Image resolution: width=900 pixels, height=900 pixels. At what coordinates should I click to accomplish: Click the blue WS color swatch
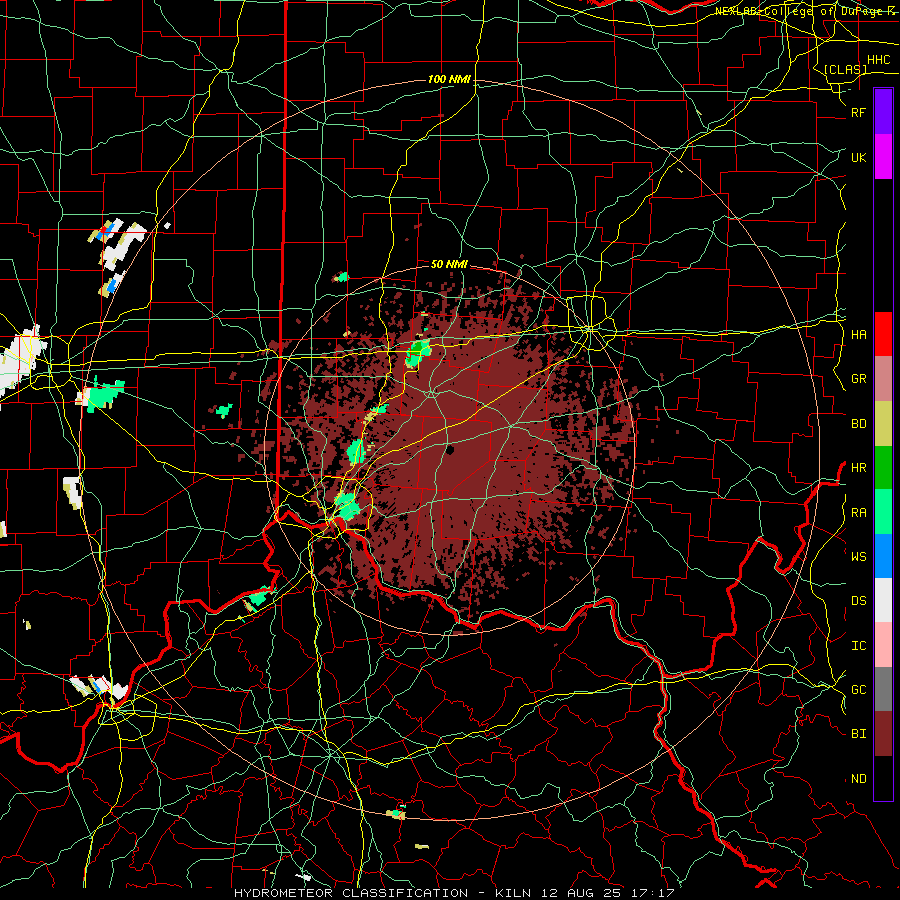(x=883, y=556)
